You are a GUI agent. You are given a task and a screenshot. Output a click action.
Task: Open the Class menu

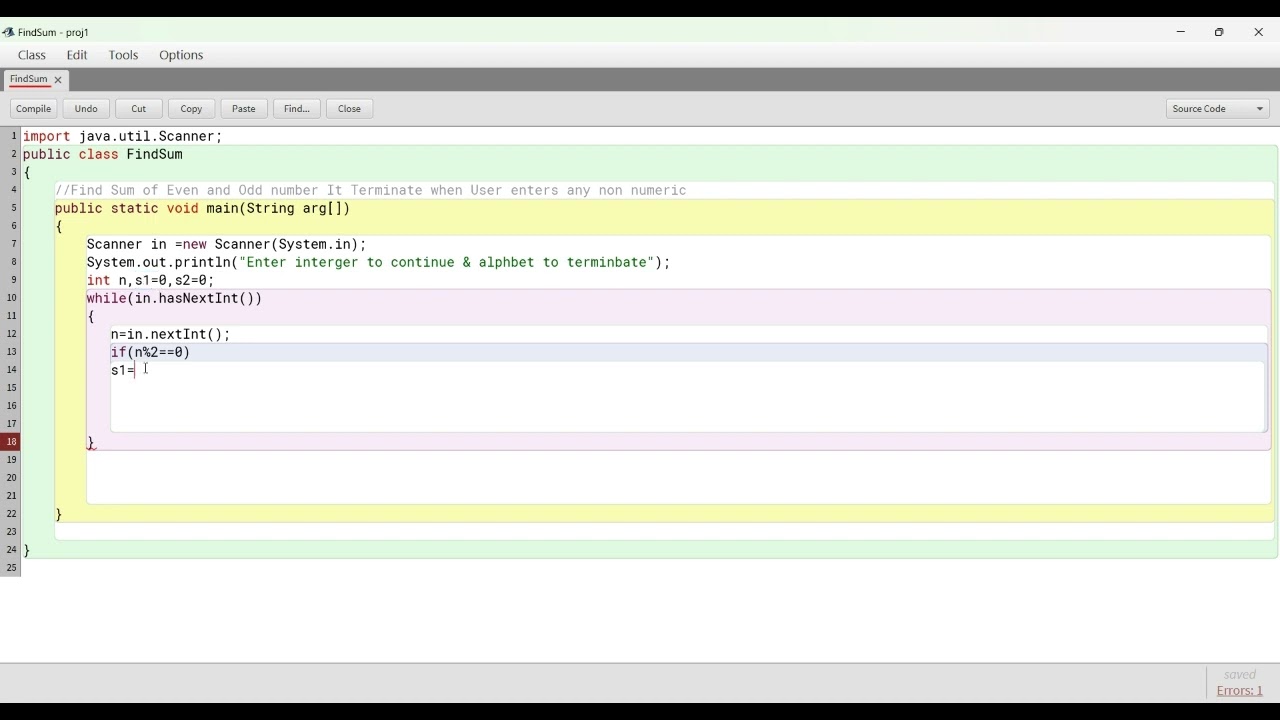pyautogui.click(x=32, y=55)
